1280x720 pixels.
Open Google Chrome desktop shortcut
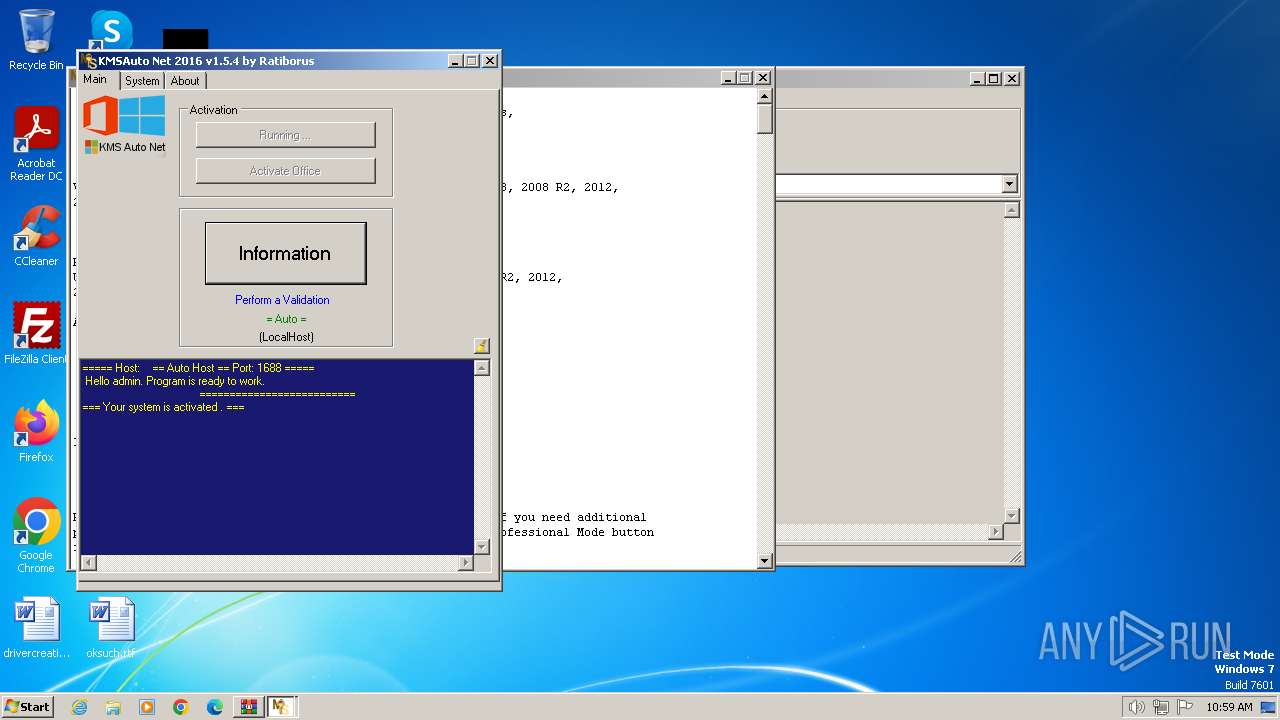point(36,536)
